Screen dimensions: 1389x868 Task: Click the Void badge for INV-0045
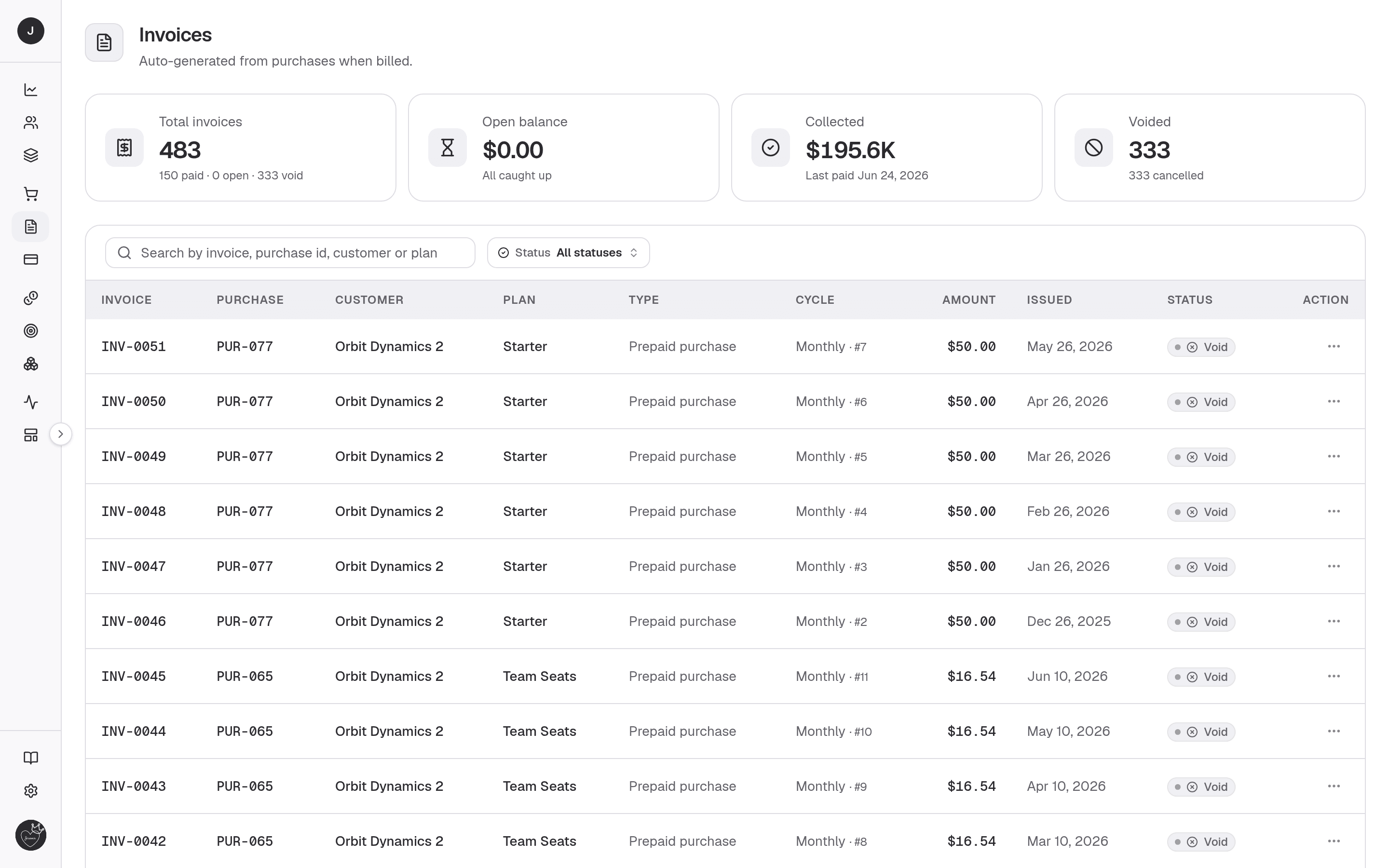1201,677
